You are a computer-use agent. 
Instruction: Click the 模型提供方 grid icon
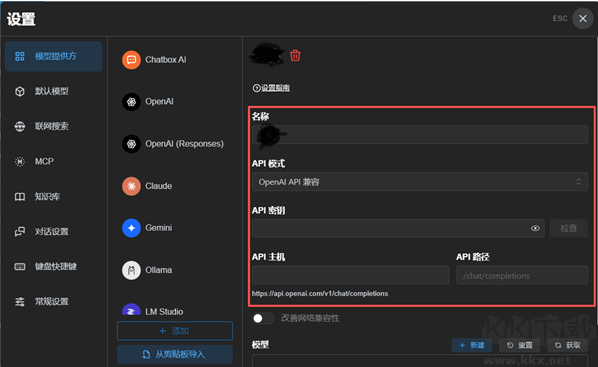20,56
